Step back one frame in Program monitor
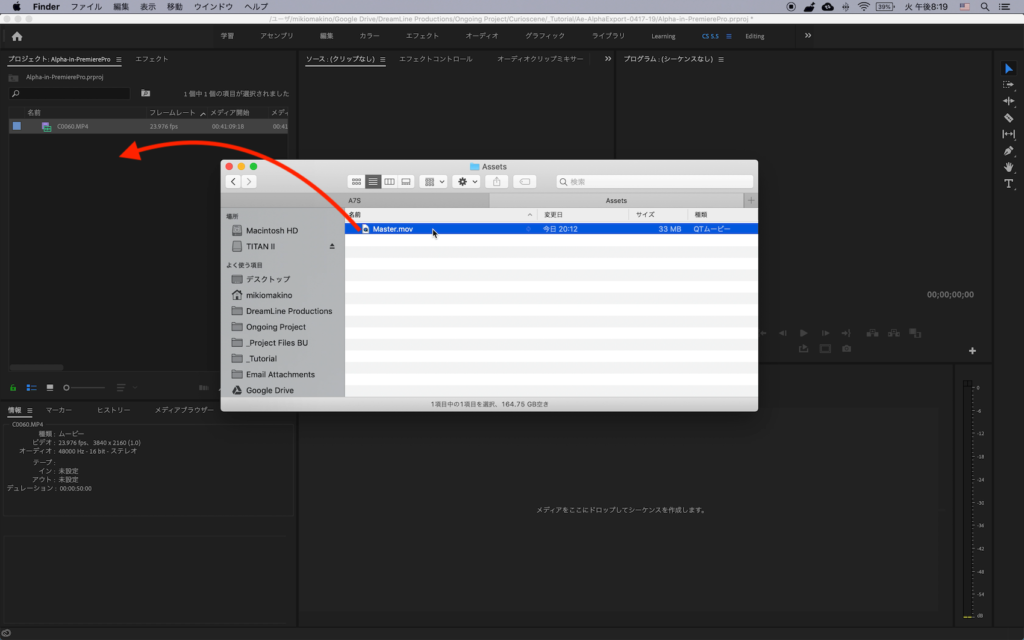The width and height of the screenshot is (1024, 640). click(x=782, y=333)
